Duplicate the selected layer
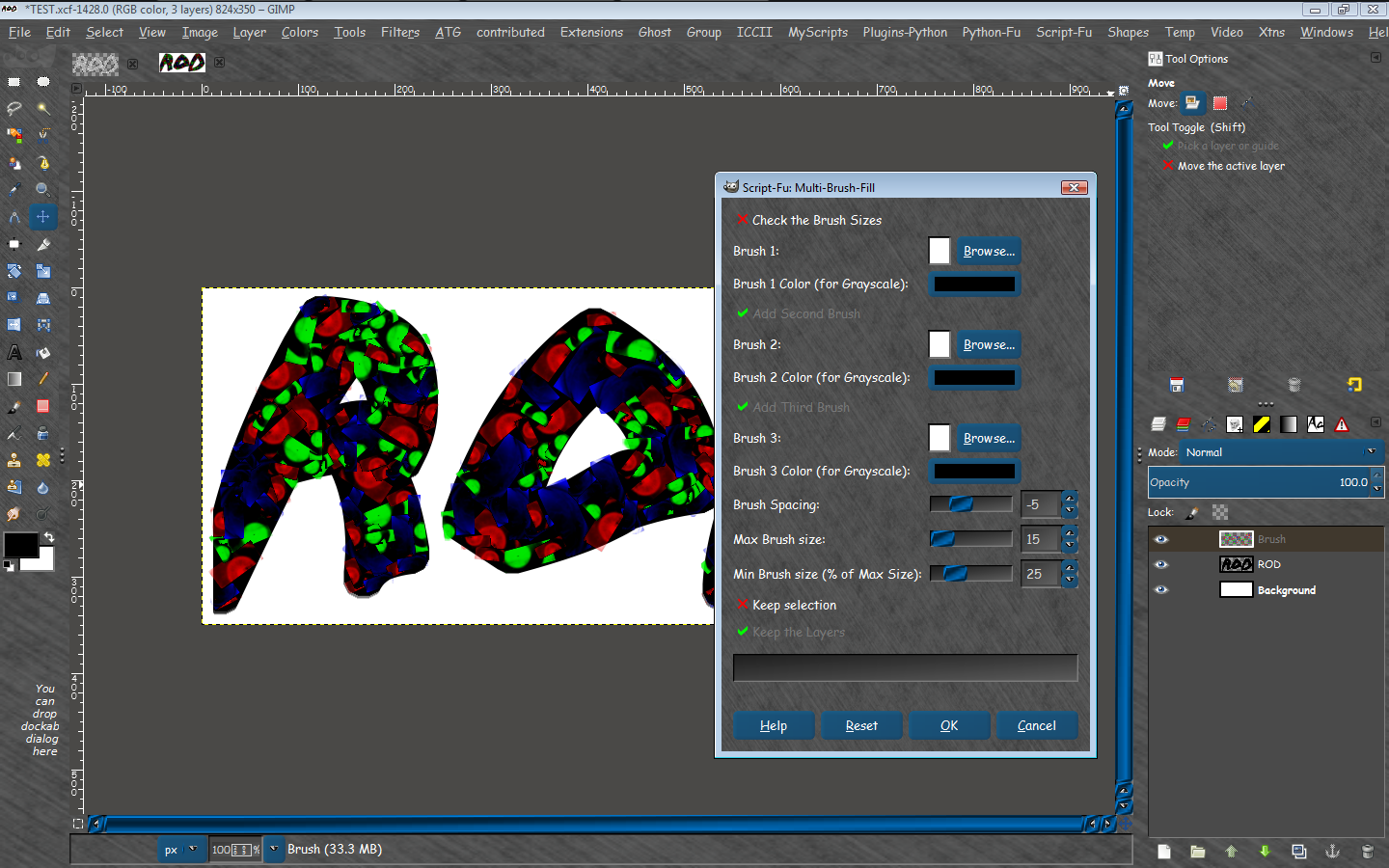Viewport: 1389px width, 868px height. pos(1299,852)
